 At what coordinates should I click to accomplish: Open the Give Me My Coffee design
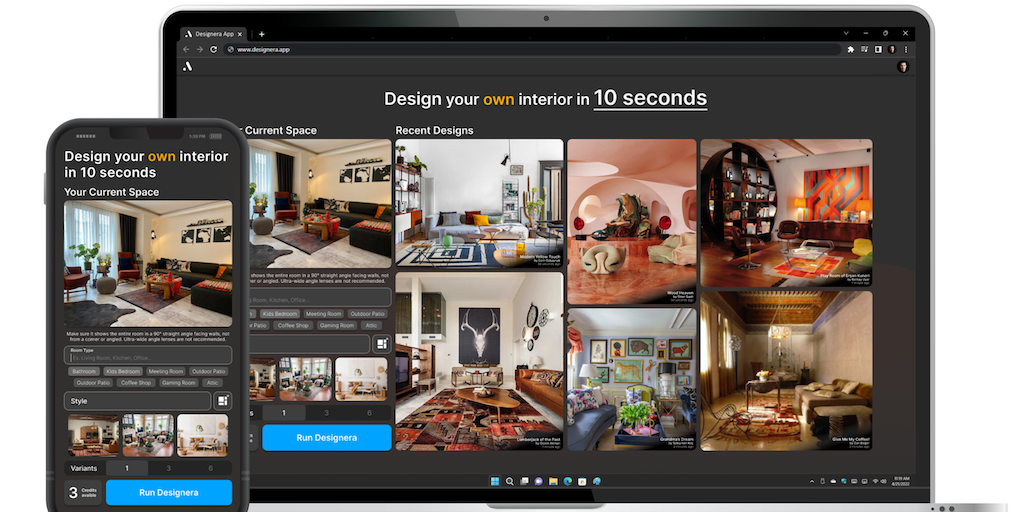tap(786, 371)
